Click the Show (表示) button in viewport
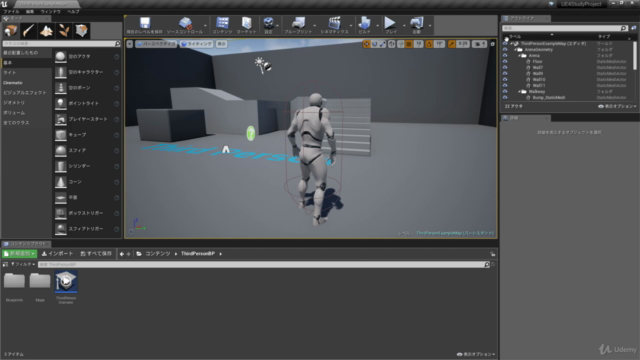 (221, 44)
